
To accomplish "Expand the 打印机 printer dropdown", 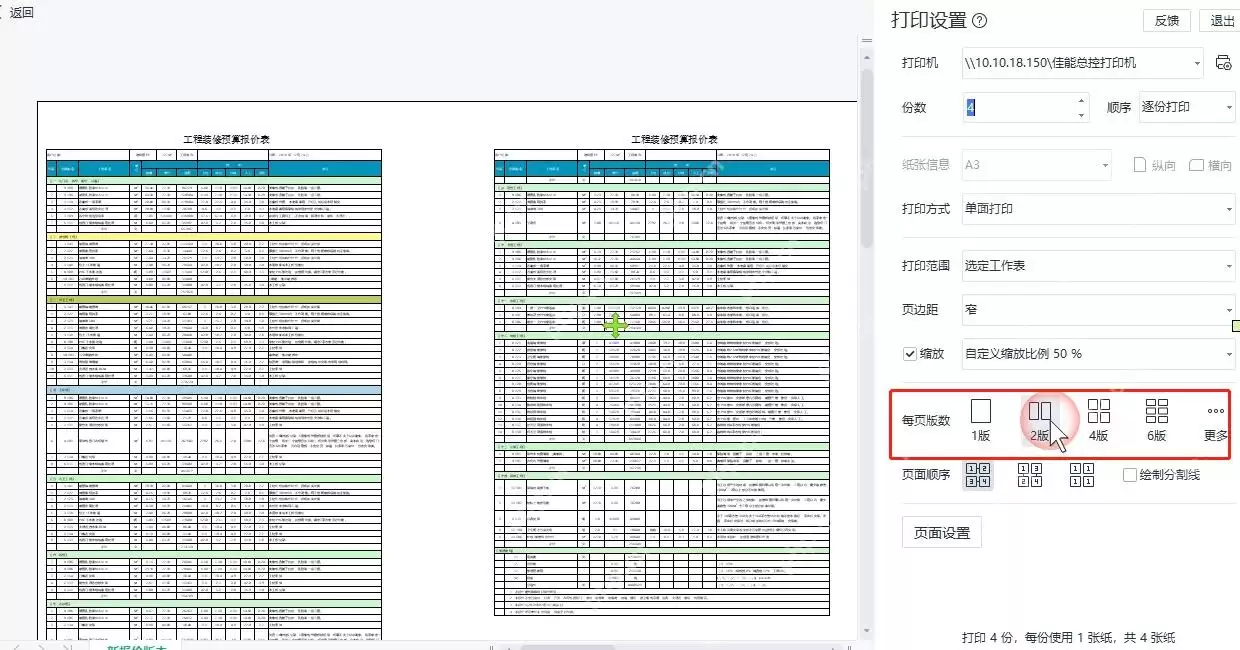I will 1082,63.
